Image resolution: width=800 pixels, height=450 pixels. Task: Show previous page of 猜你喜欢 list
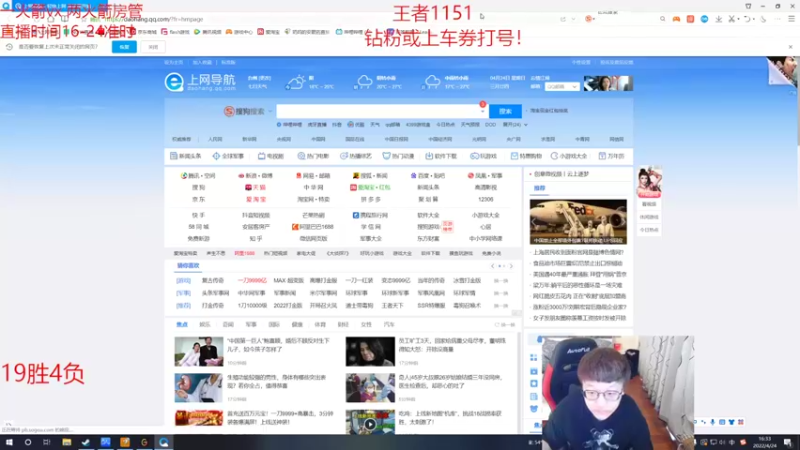click(492, 266)
